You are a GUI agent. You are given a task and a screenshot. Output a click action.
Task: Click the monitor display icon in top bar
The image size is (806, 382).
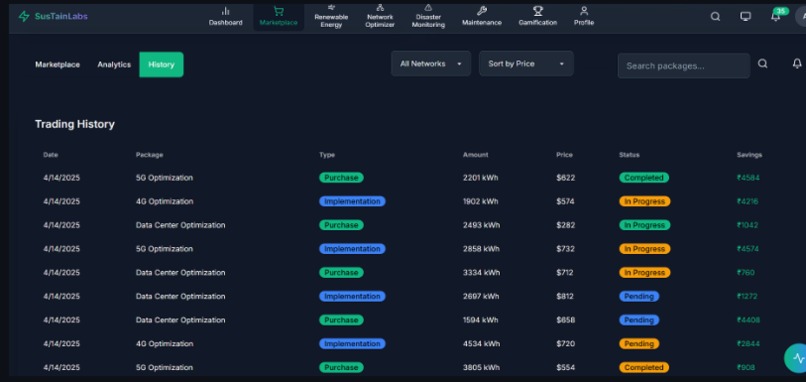[x=745, y=16]
